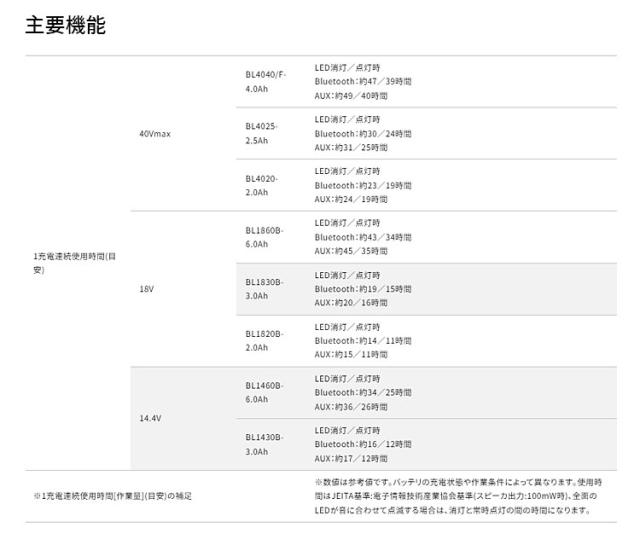Click Bluetooth:約14/11時間 value
This screenshot has height=539, width=640.
click(x=363, y=341)
